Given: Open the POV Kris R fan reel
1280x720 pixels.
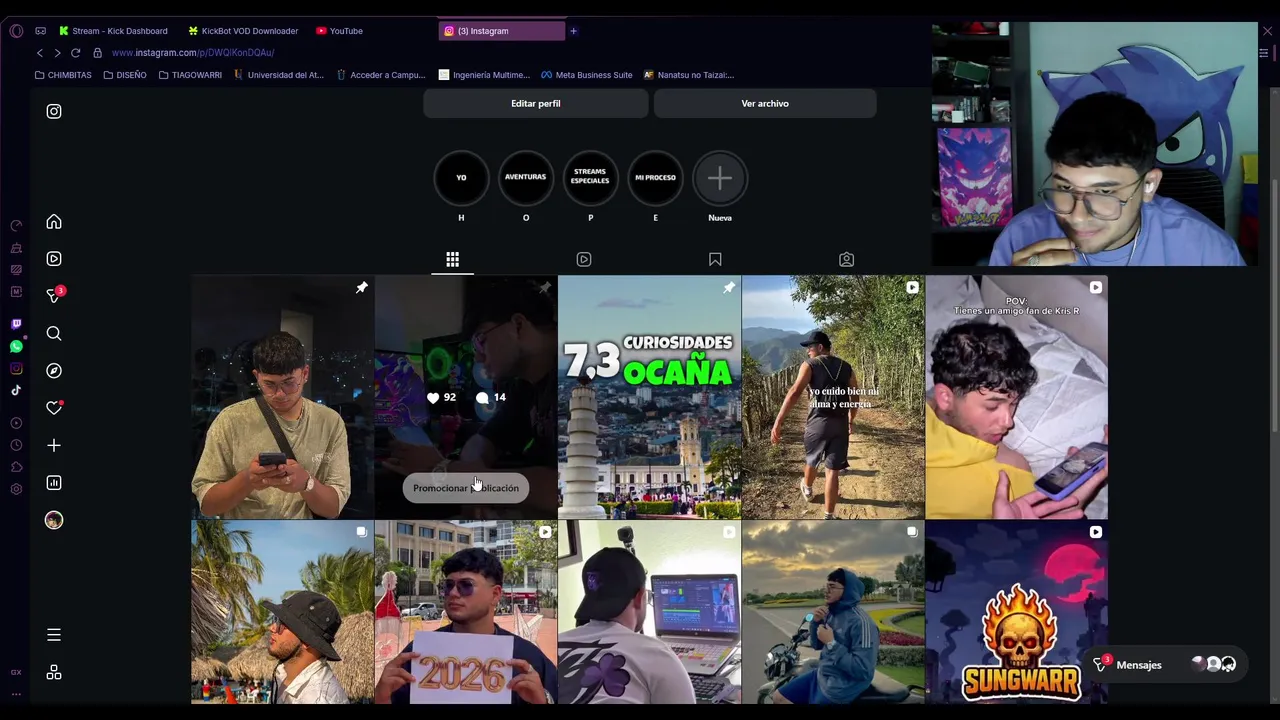Looking at the screenshot, I should pyautogui.click(x=1016, y=397).
